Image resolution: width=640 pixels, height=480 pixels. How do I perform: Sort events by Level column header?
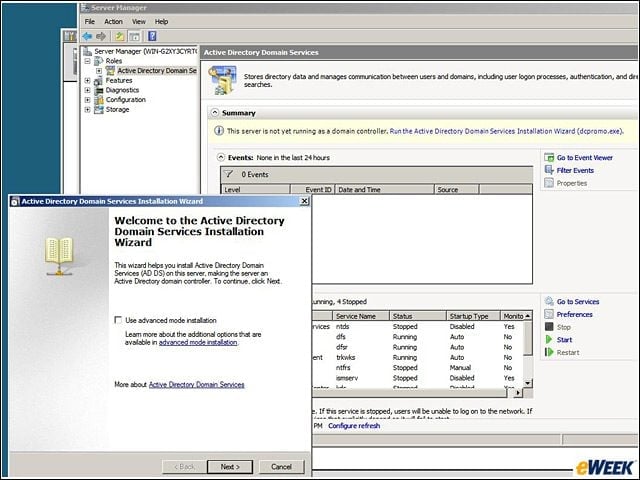tap(256, 189)
